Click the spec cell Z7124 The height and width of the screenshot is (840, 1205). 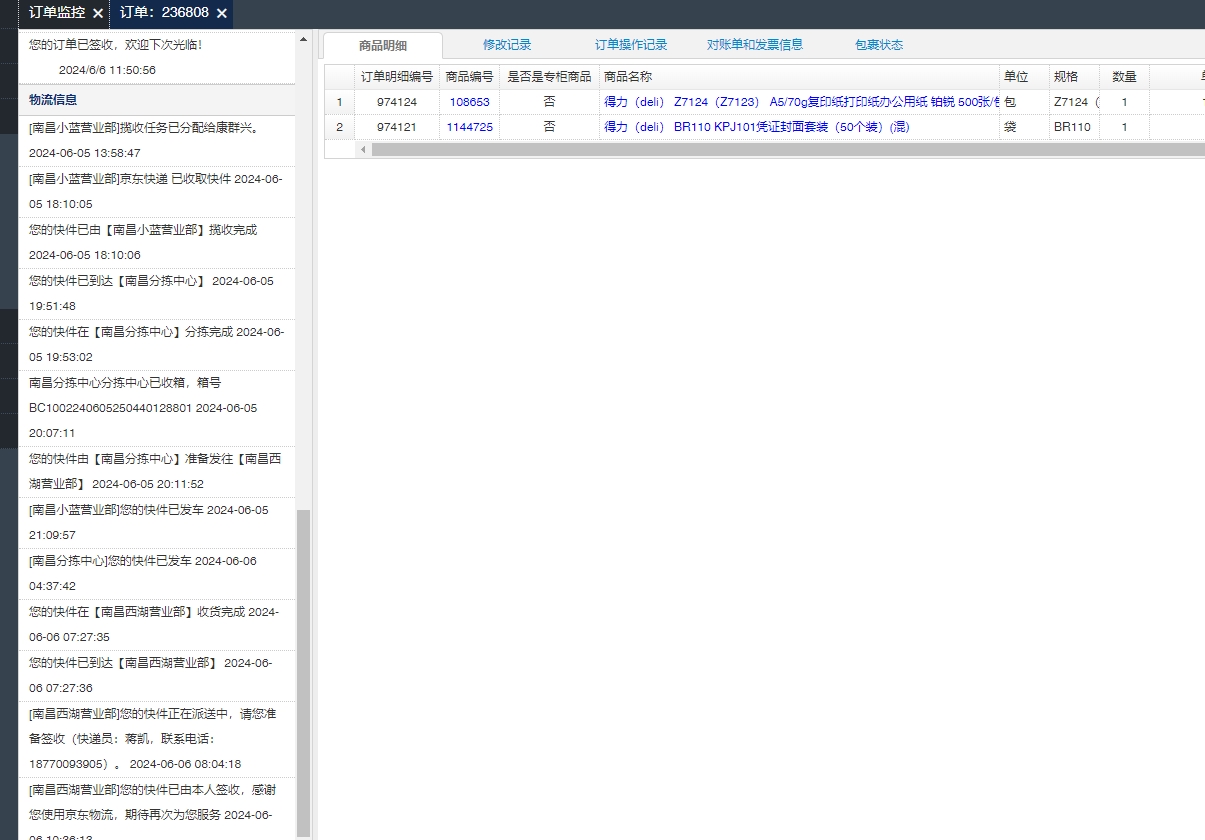coord(1075,102)
